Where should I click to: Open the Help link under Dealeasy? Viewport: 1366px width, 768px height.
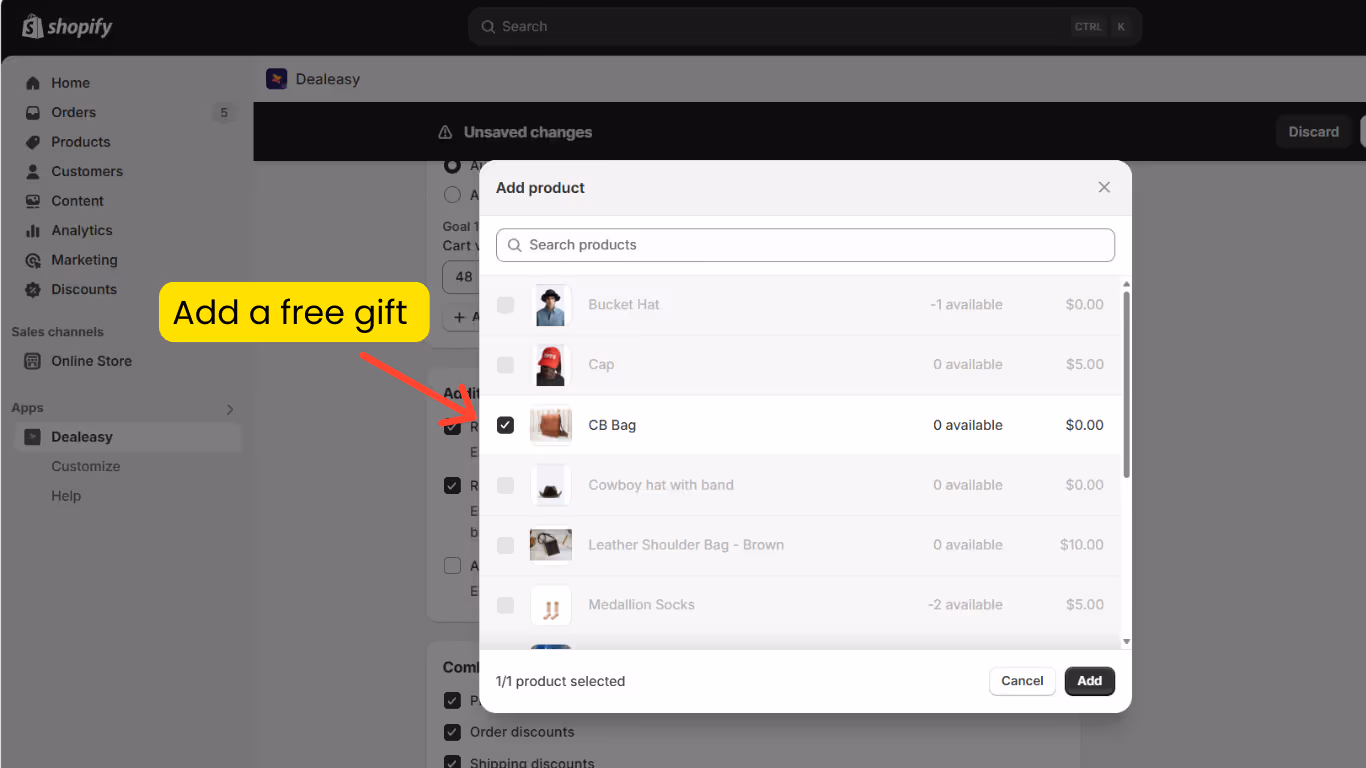point(66,496)
